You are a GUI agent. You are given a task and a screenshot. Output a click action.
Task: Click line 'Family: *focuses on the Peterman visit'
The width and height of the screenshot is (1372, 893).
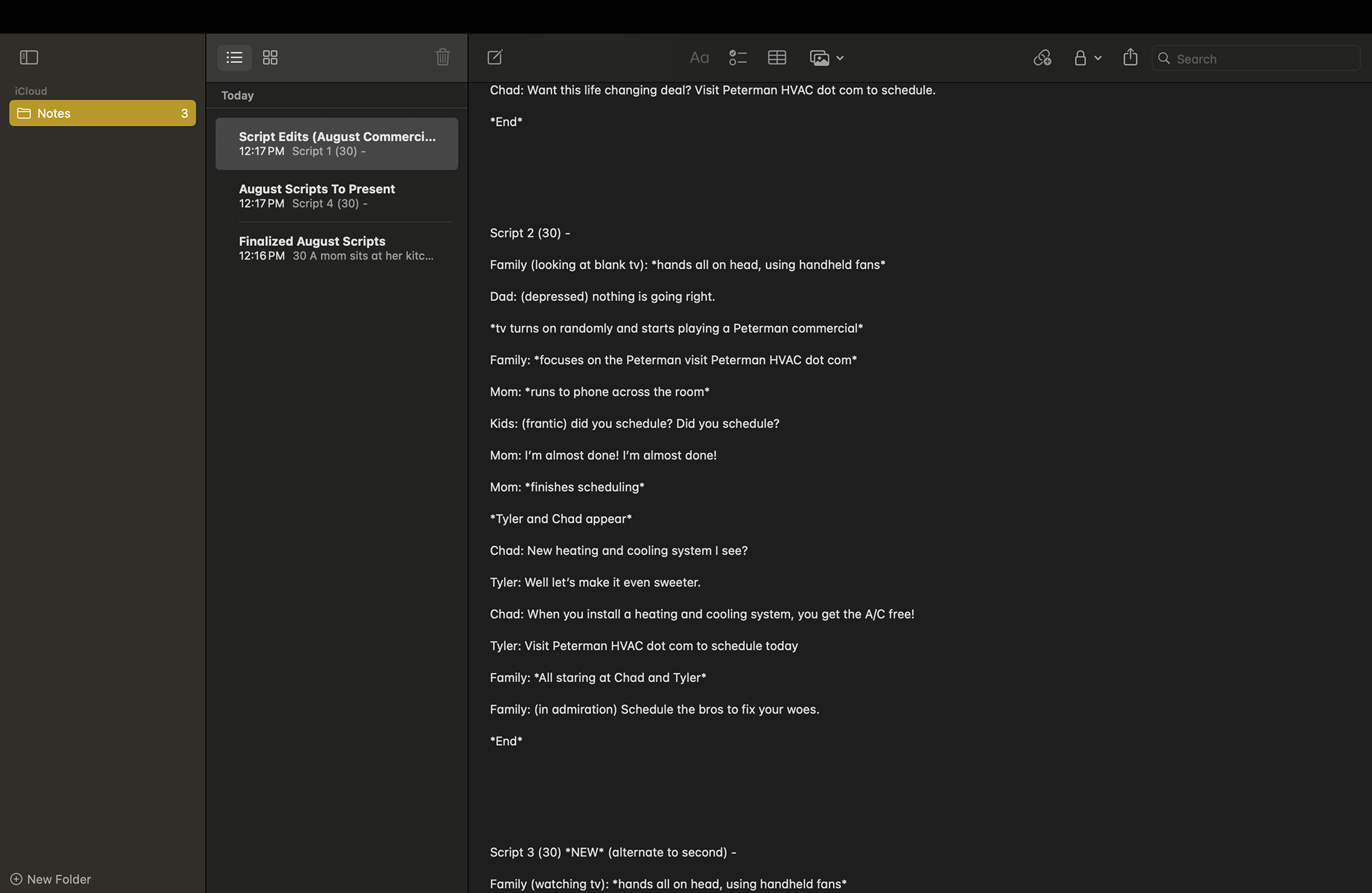[673, 360]
